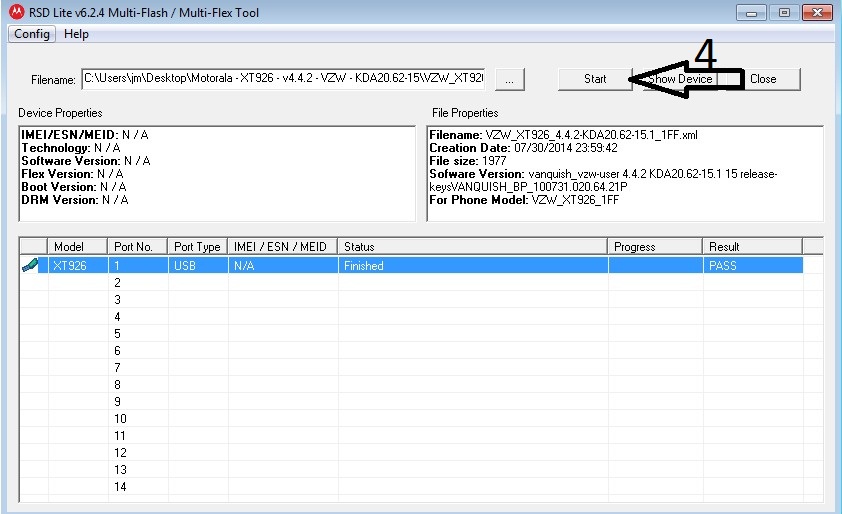Screen dimensions: 842x514
Task: Click the IMEI / ESN / MEID column header
Action: (x=283, y=247)
